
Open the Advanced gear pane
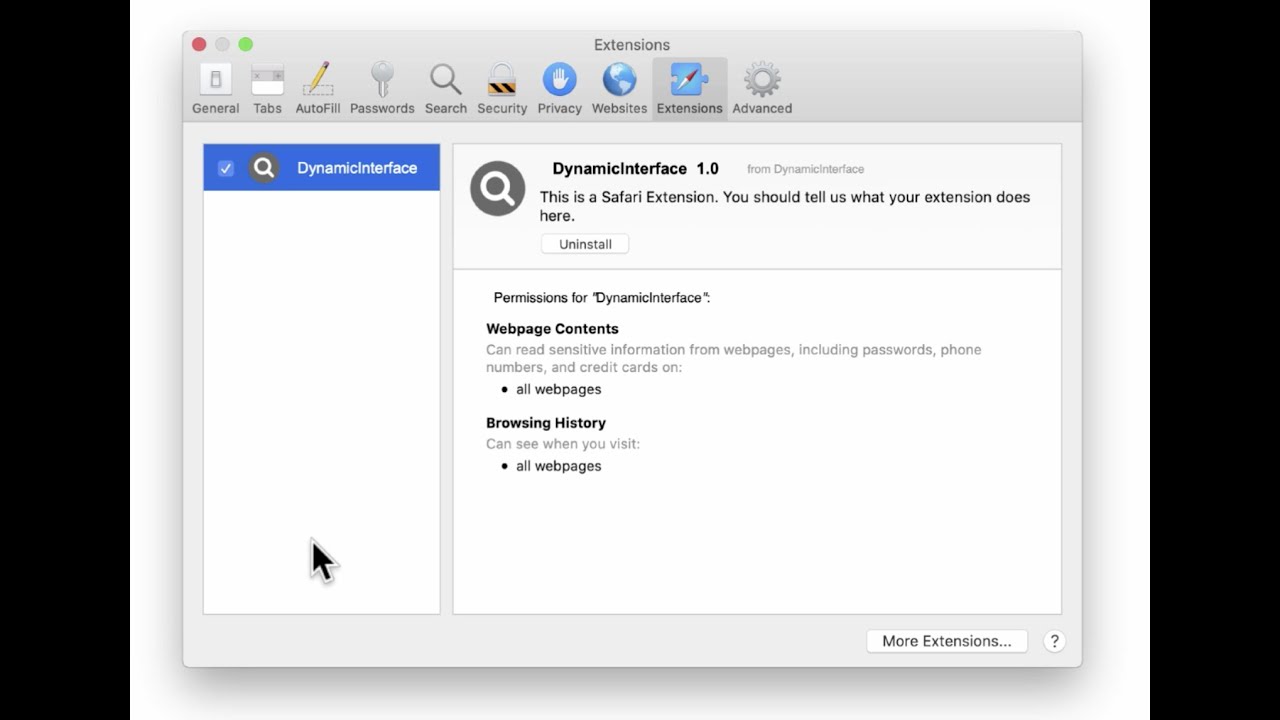pos(762,90)
